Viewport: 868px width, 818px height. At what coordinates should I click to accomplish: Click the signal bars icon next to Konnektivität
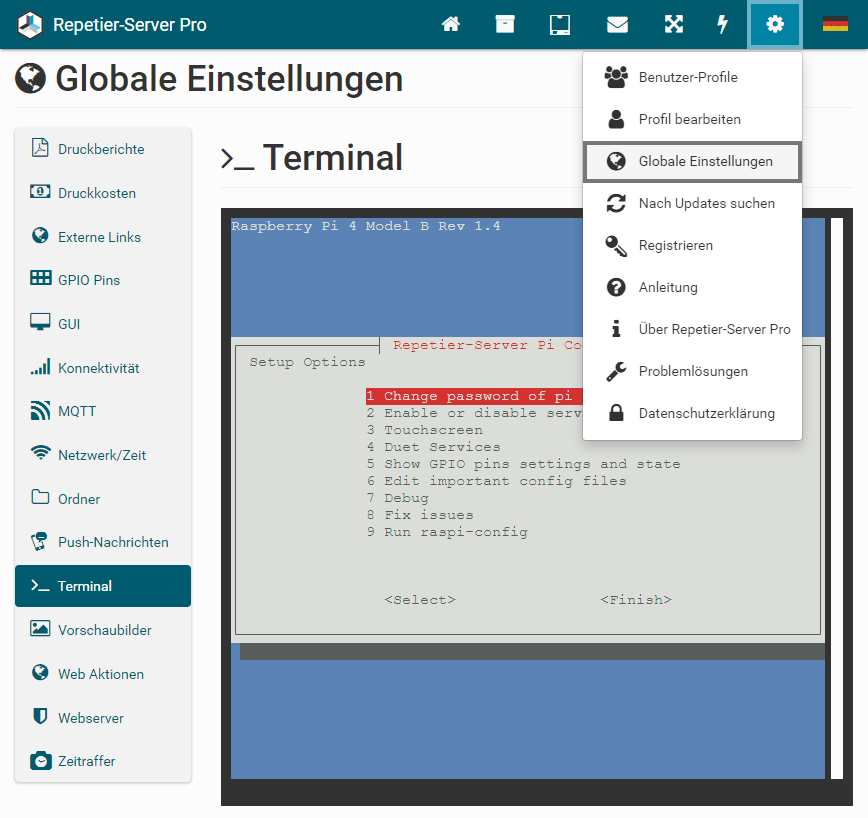(x=40, y=366)
